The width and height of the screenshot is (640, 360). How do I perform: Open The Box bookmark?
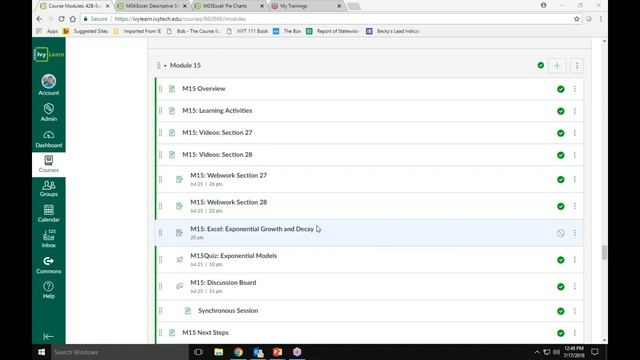(287, 31)
